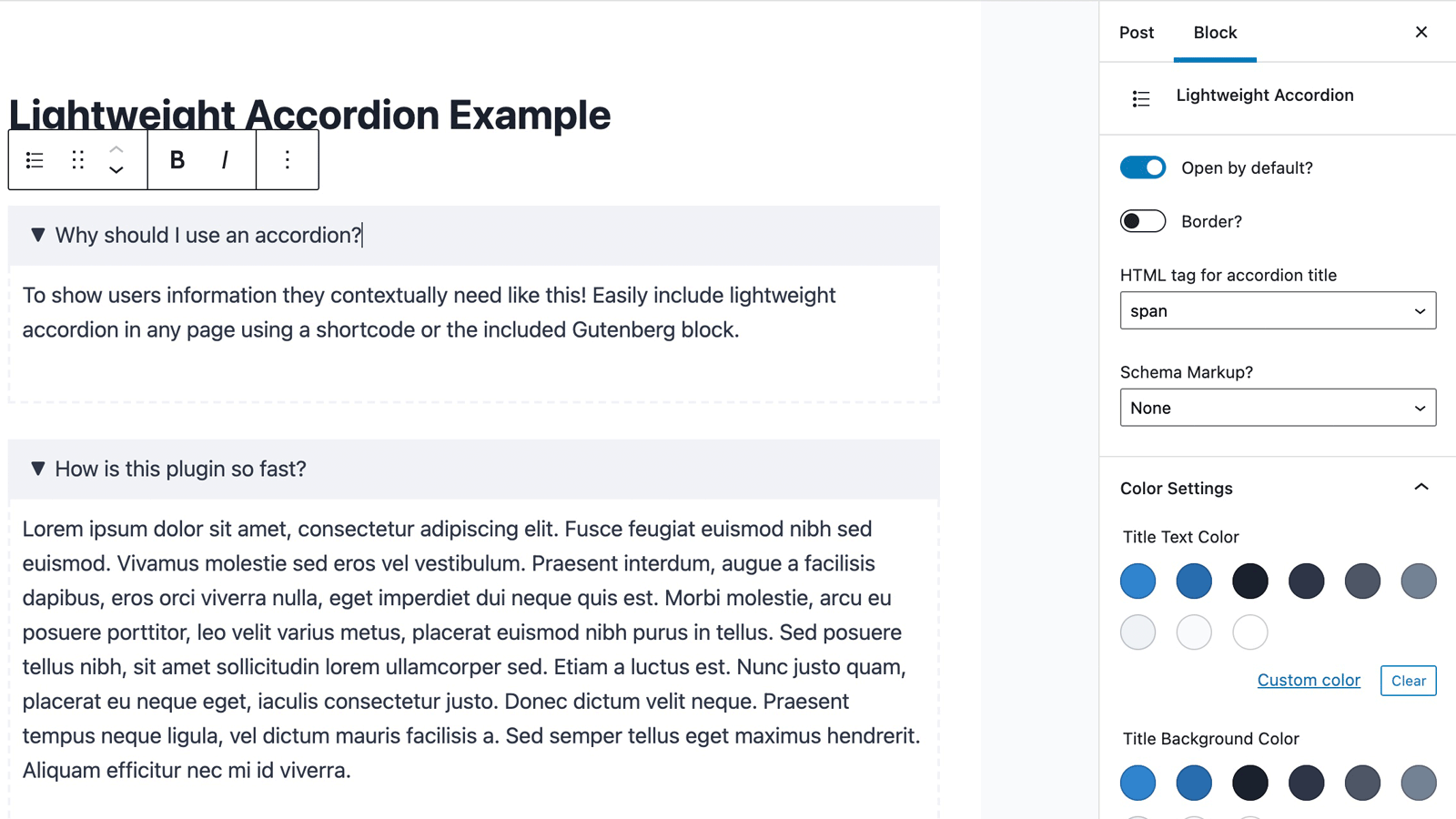
Task: Disable the Open by default toggle
Action: 1142,167
